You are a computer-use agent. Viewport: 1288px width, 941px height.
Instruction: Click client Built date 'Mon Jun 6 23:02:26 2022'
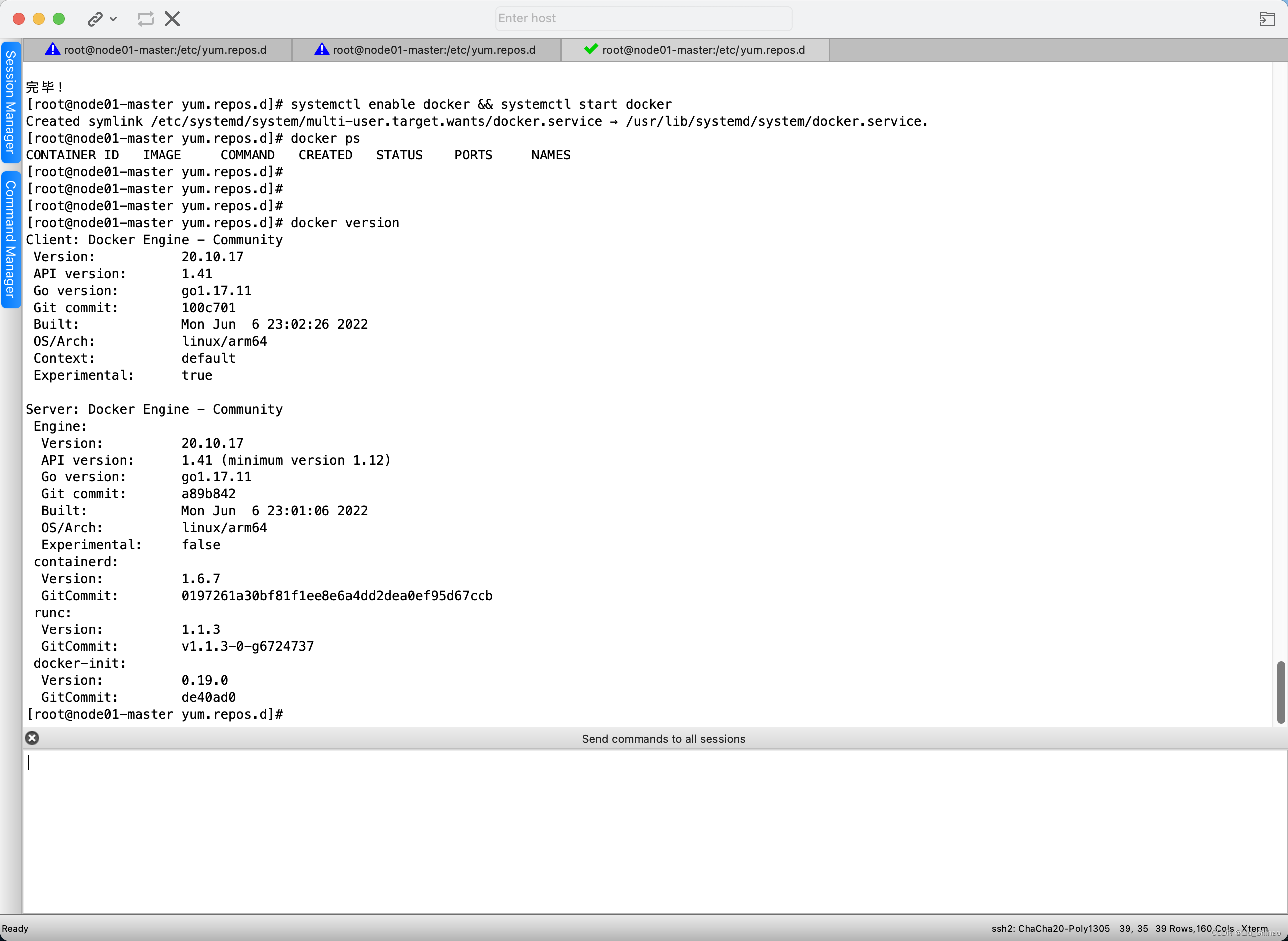click(275, 324)
